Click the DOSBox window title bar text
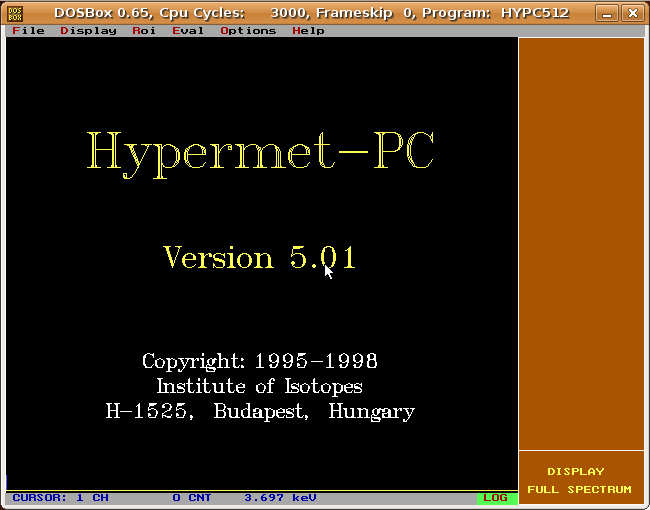The height and width of the screenshot is (510, 650). (311, 13)
